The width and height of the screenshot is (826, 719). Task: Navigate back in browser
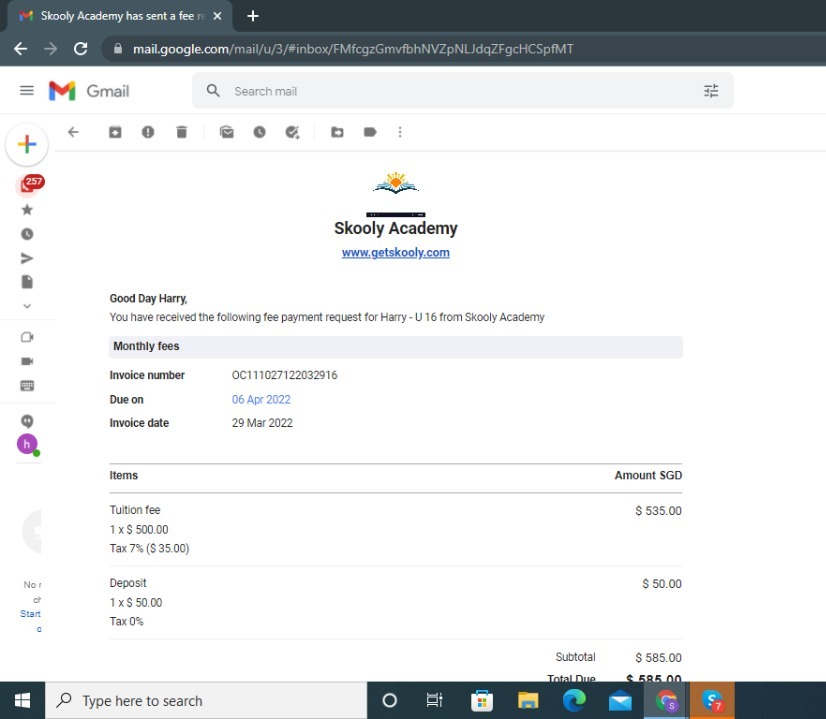pyautogui.click(x=21, y=49)
